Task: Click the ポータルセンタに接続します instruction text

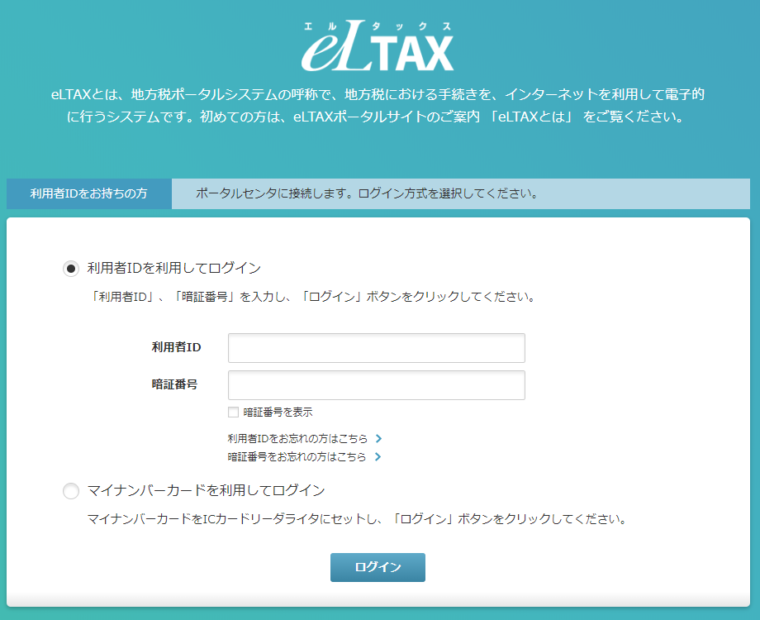Action: pyautogui.click(x=367, y=193)
